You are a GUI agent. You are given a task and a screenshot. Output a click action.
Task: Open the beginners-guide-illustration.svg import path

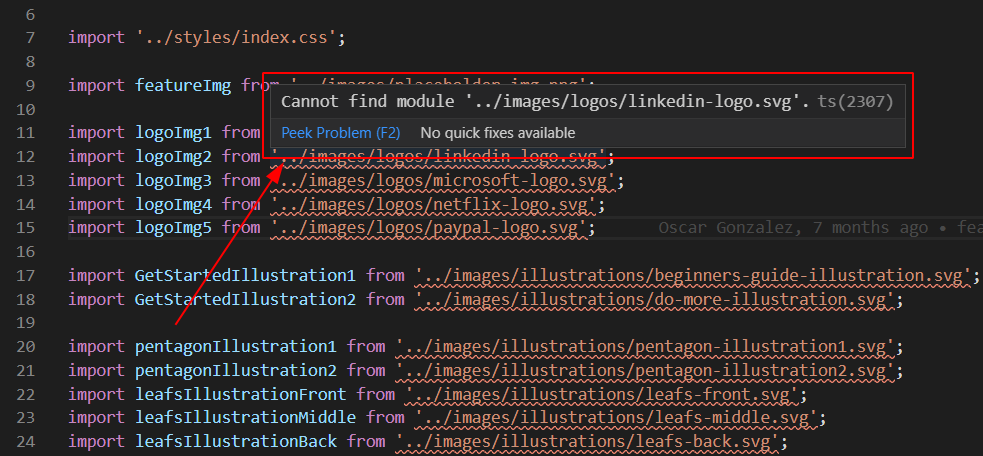click(693, 276)
